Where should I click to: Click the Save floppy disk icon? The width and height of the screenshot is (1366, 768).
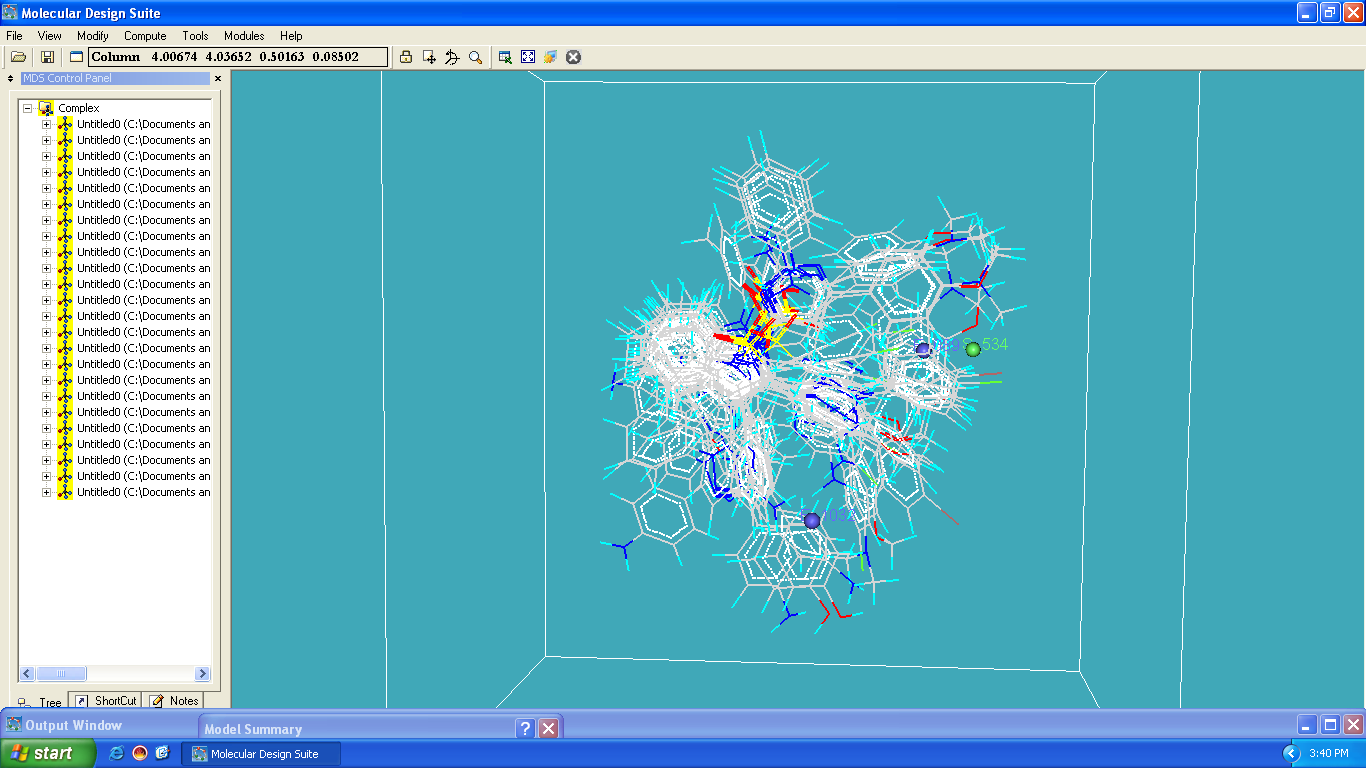click(x=47, y=57)
